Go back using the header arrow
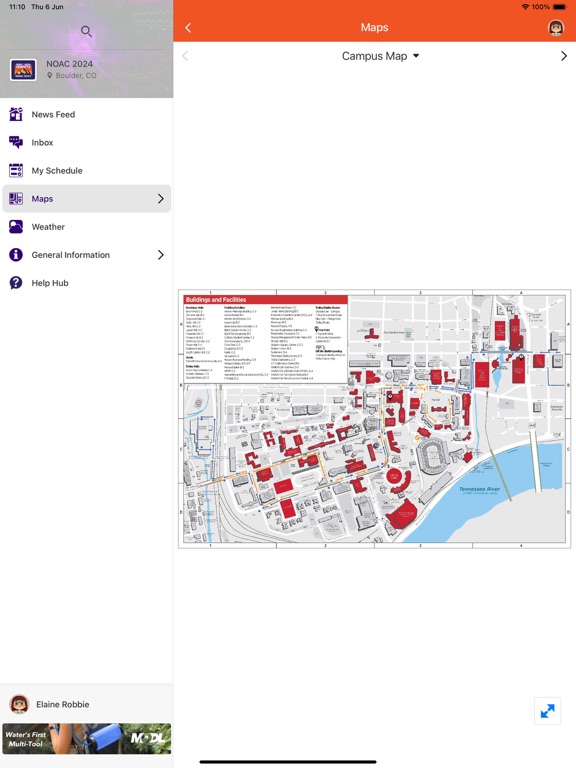This screenshot has width=576, height=768. tap(188, 27)
